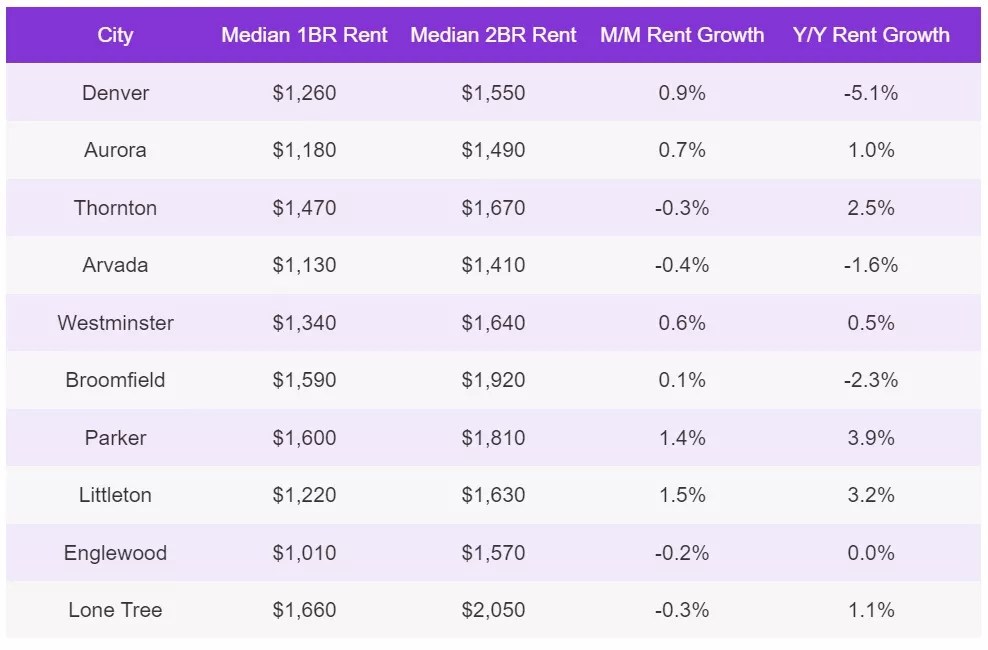Click the Median 1BR Rent header
Screen dimensions: 988x650
point(304,35)
